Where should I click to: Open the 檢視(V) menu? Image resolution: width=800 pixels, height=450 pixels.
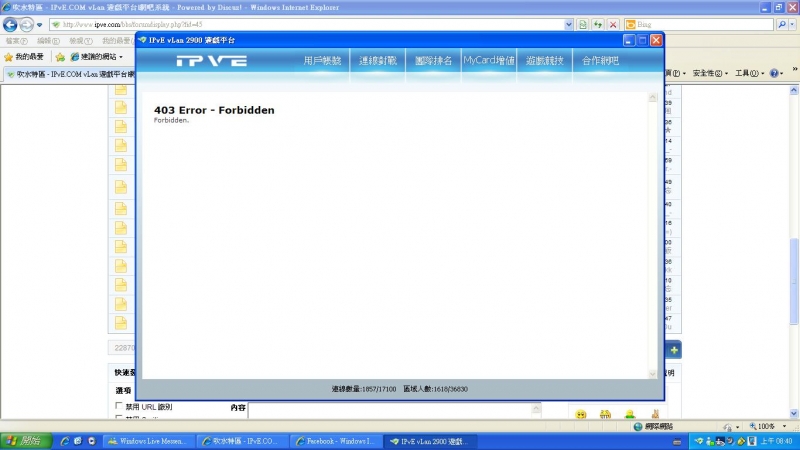coord(81,41)
